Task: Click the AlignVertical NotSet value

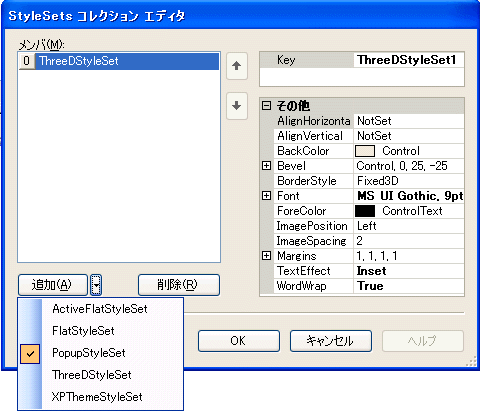Action: [x=409, y=136]
